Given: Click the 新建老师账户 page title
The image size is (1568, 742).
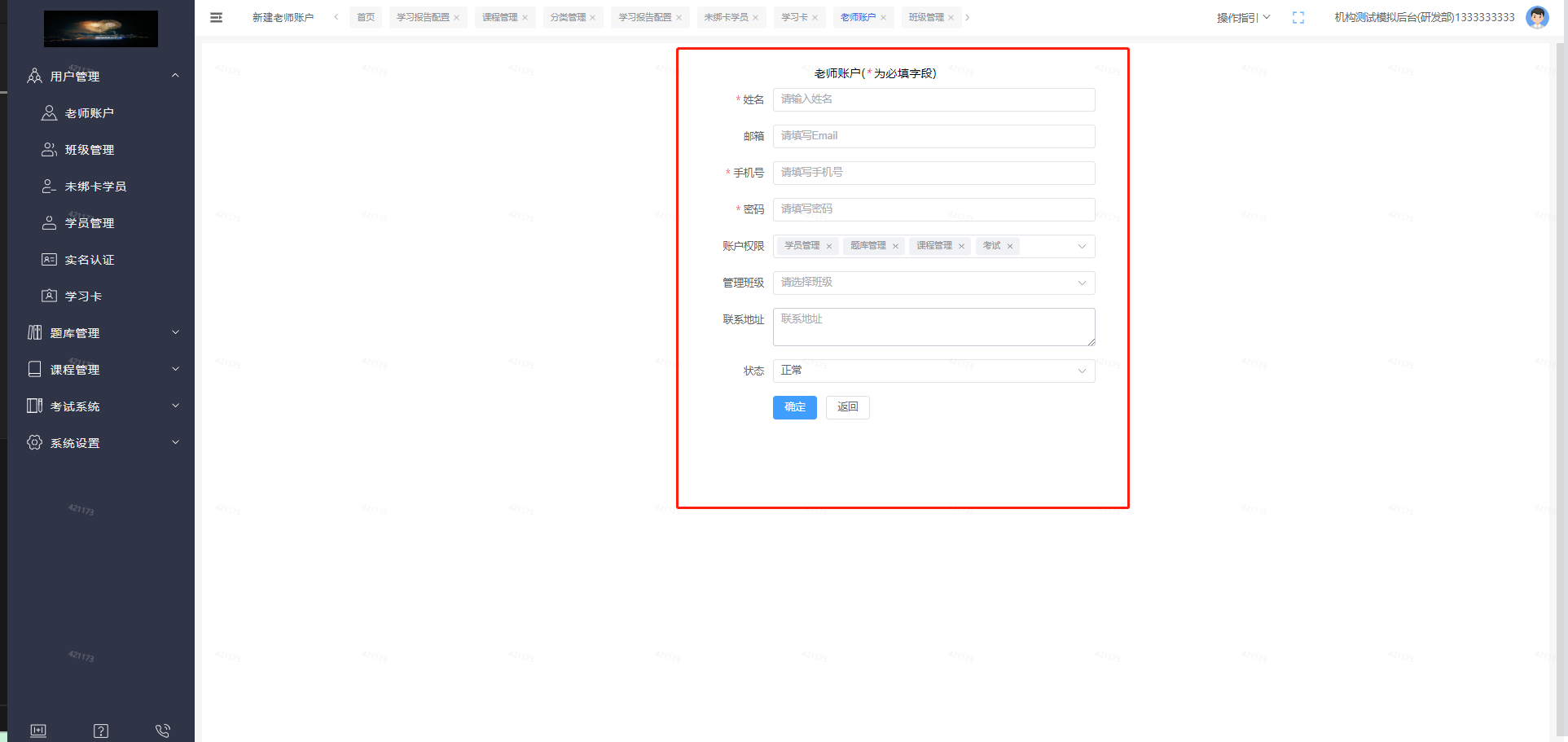Looking at the screenshot, I should coord(283,17).
